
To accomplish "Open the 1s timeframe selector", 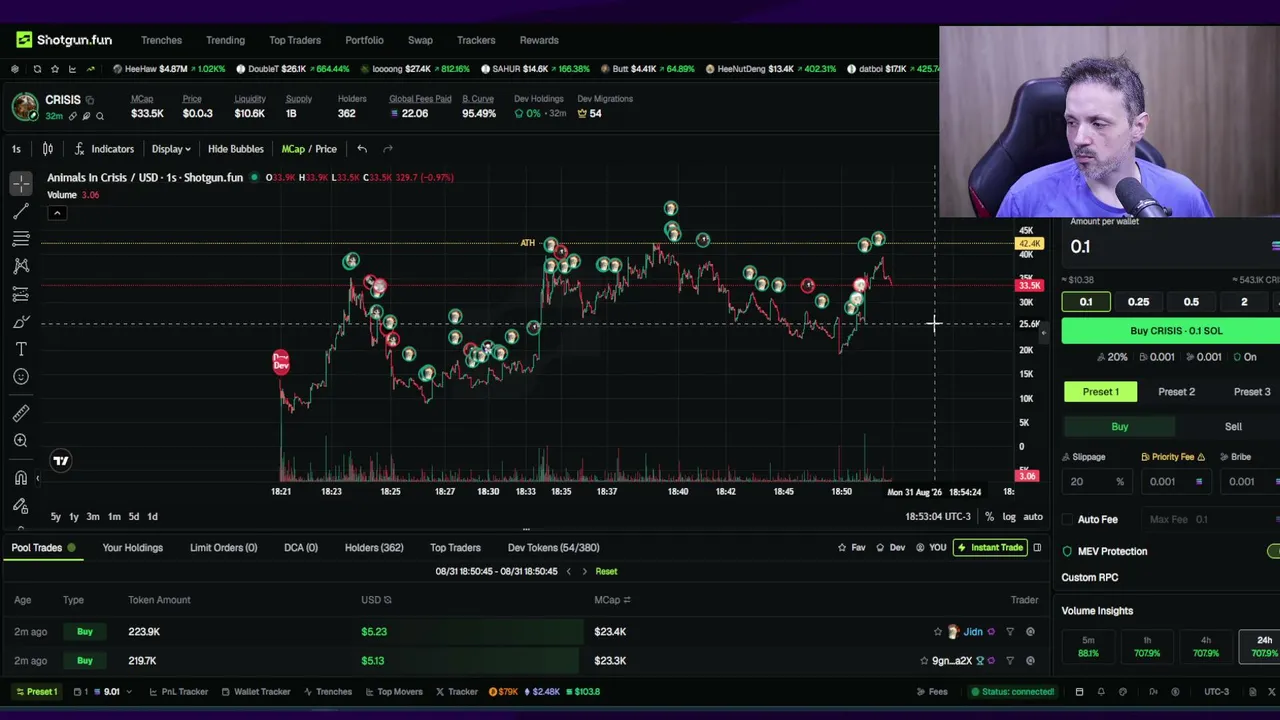I will pyautogui.click(x=16, y=149).
